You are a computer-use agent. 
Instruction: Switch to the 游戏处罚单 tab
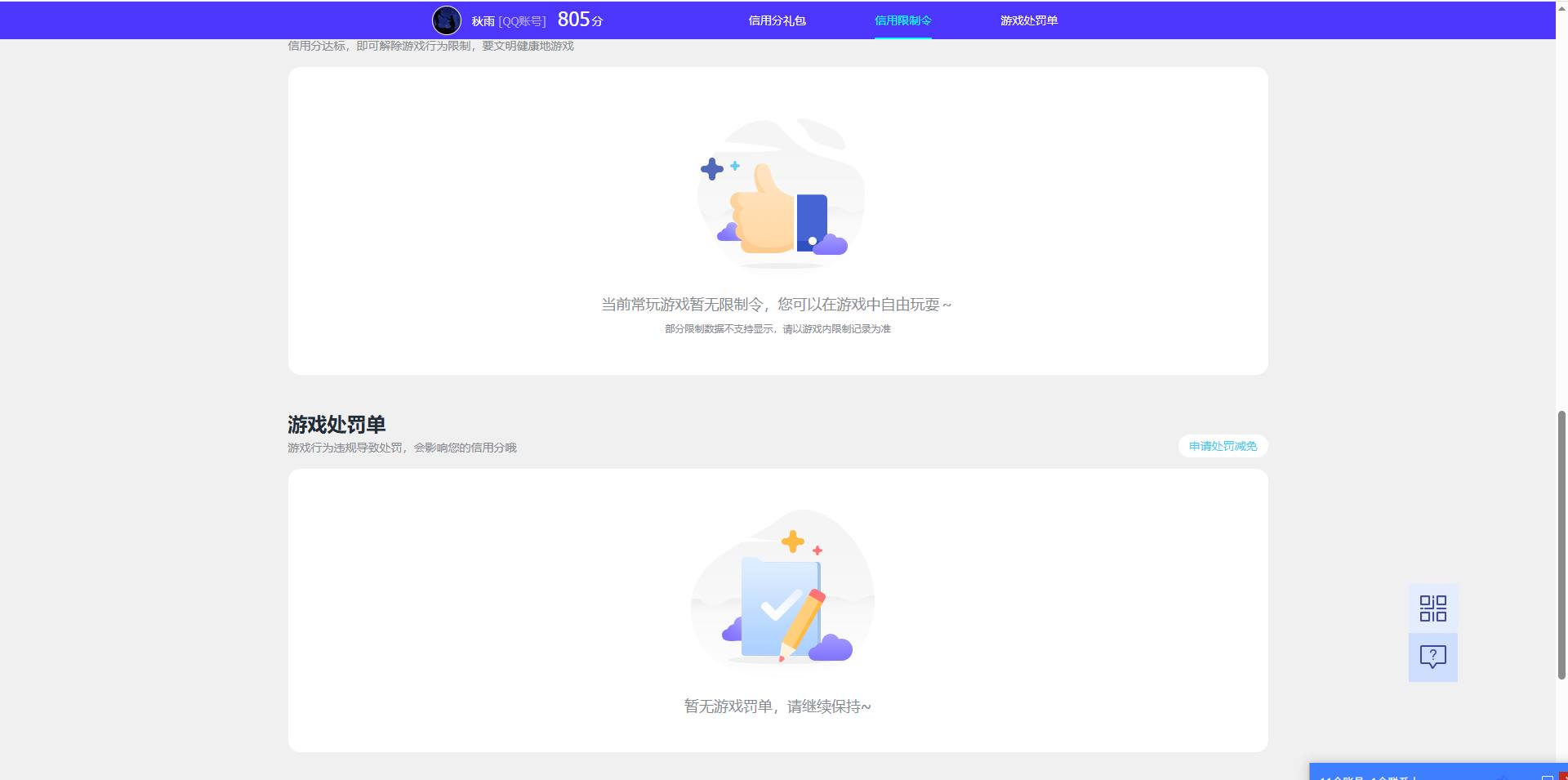click(x=1029, y=20)
